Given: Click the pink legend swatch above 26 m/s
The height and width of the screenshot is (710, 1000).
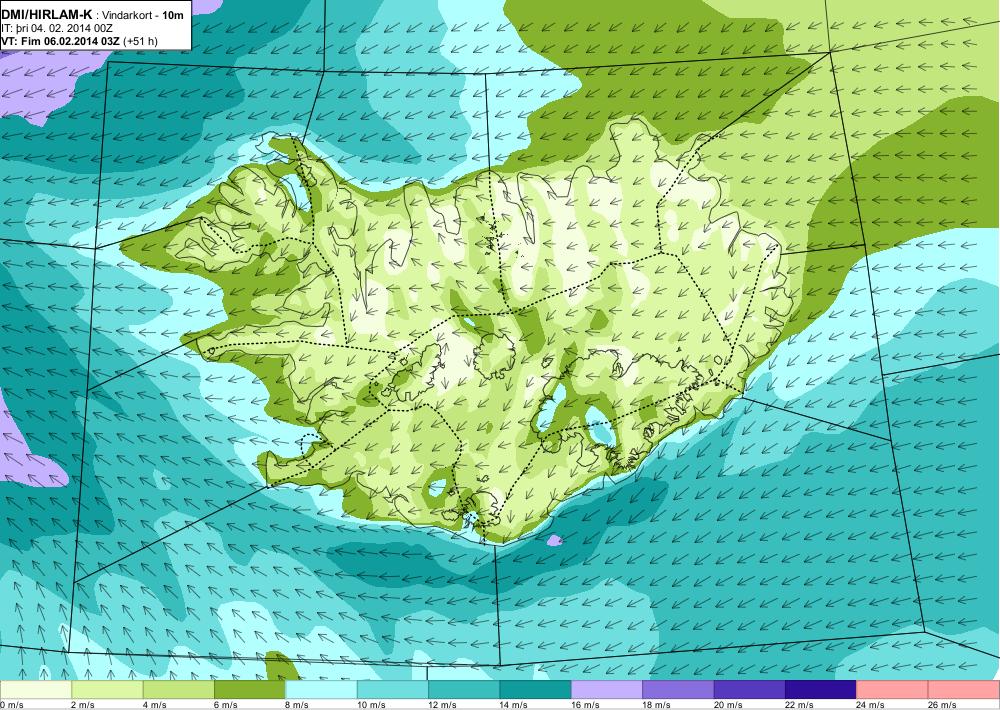Looking at the screenshot, I should 964,690.
